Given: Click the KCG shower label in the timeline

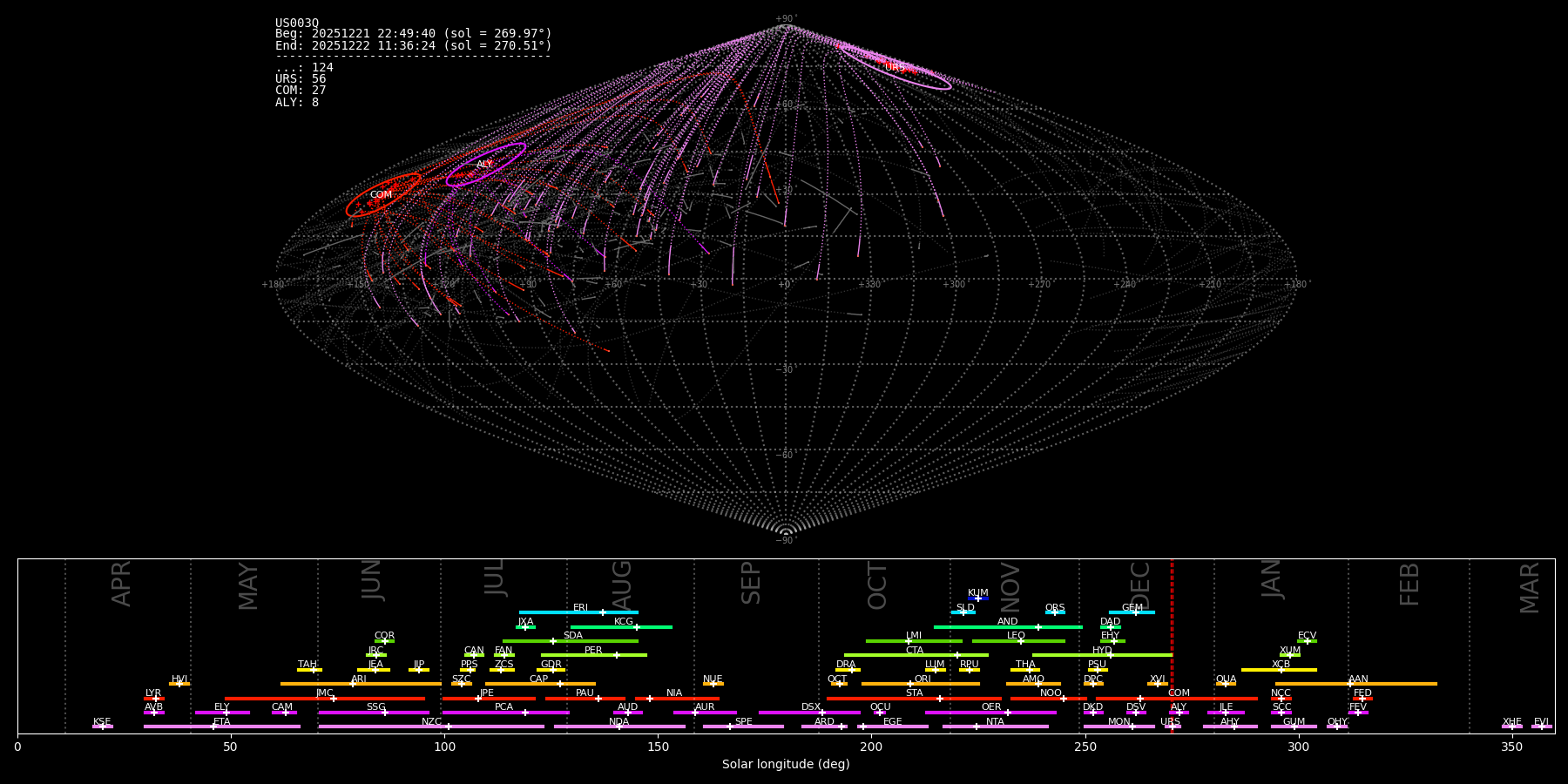Looking at the screenshot, I should 624,622.
